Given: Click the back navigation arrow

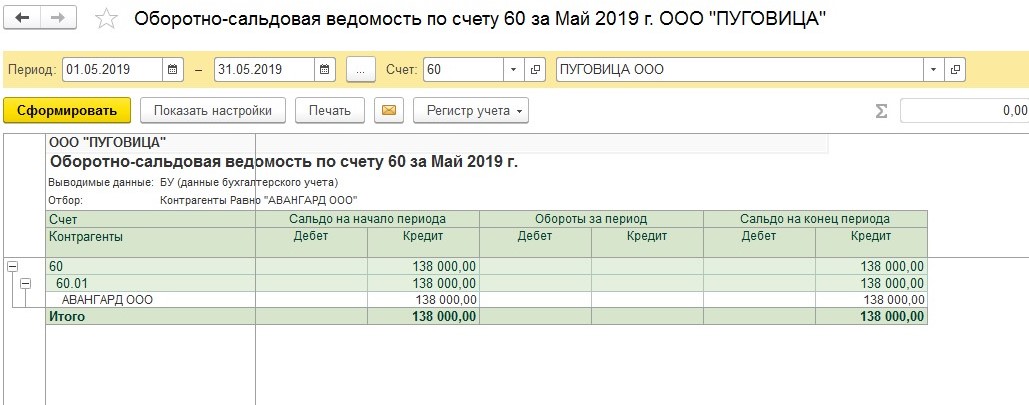Looking at the screenshot, I should pos(23,19).
